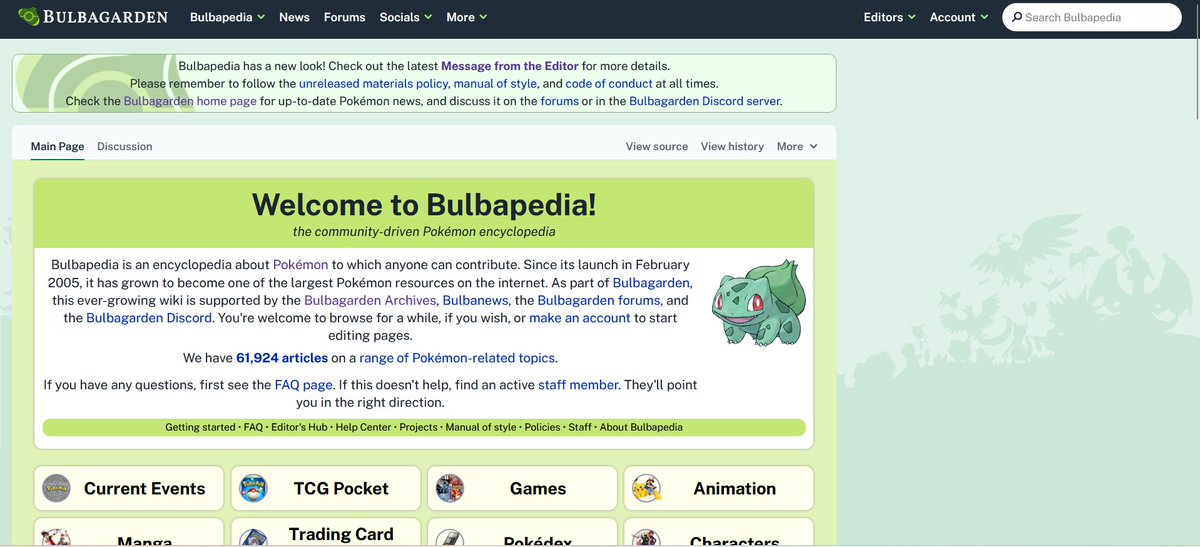Click the Current Events coin icon
1200x547 pixels.
tap(56, 489)
